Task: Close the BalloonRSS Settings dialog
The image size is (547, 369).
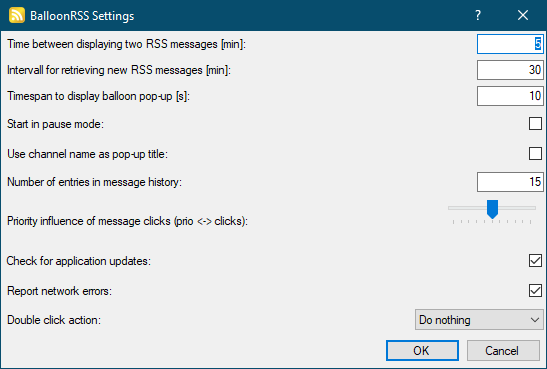Action: point(523,15)
